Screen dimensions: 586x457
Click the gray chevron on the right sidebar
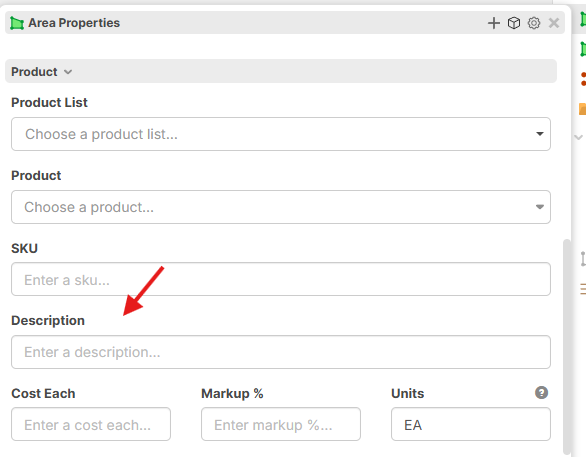pyautogui.click(x=578, y=137)
